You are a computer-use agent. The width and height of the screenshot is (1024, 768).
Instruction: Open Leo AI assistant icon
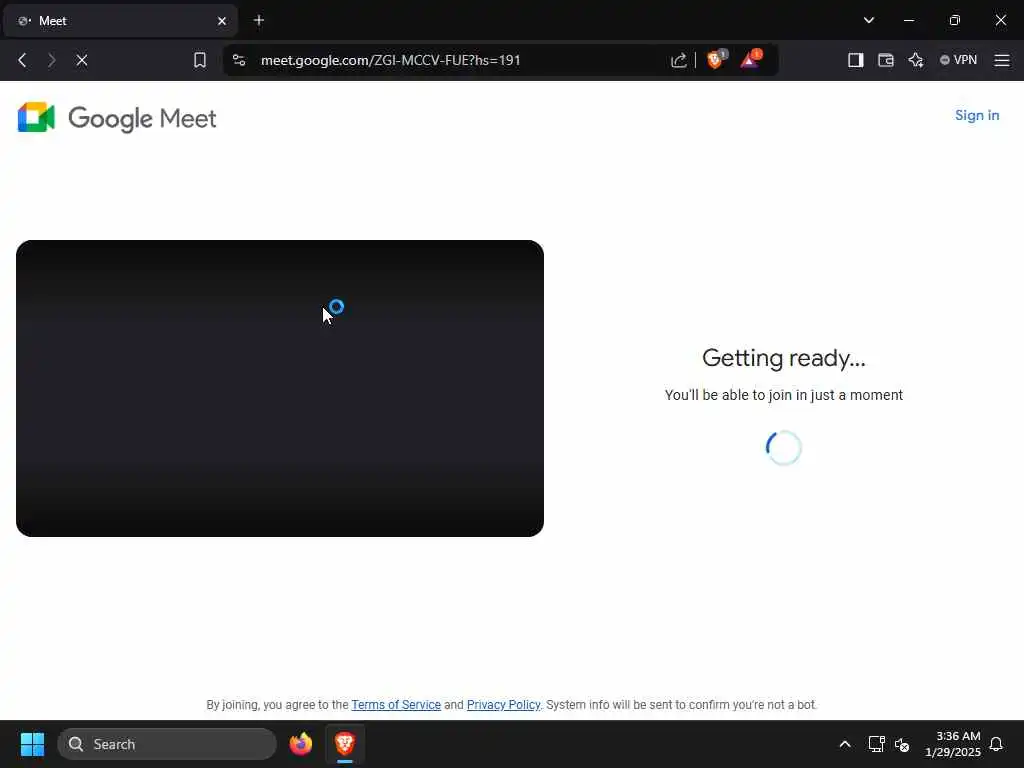click(x=916, y=60)
